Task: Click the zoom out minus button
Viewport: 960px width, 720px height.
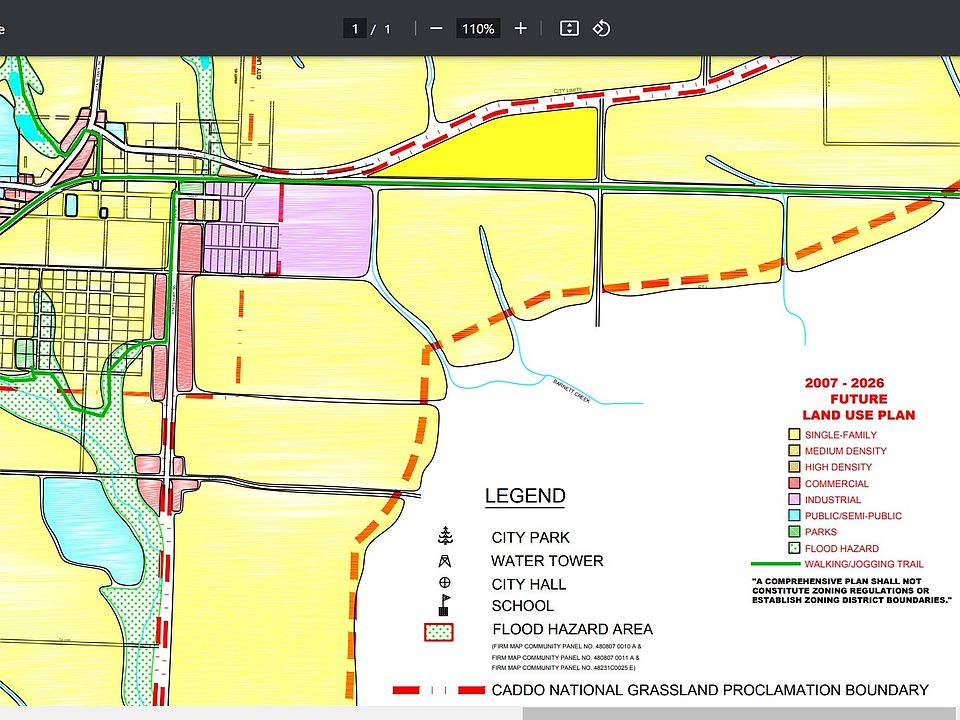Action: pyautogui.click(x=436, y=28)
